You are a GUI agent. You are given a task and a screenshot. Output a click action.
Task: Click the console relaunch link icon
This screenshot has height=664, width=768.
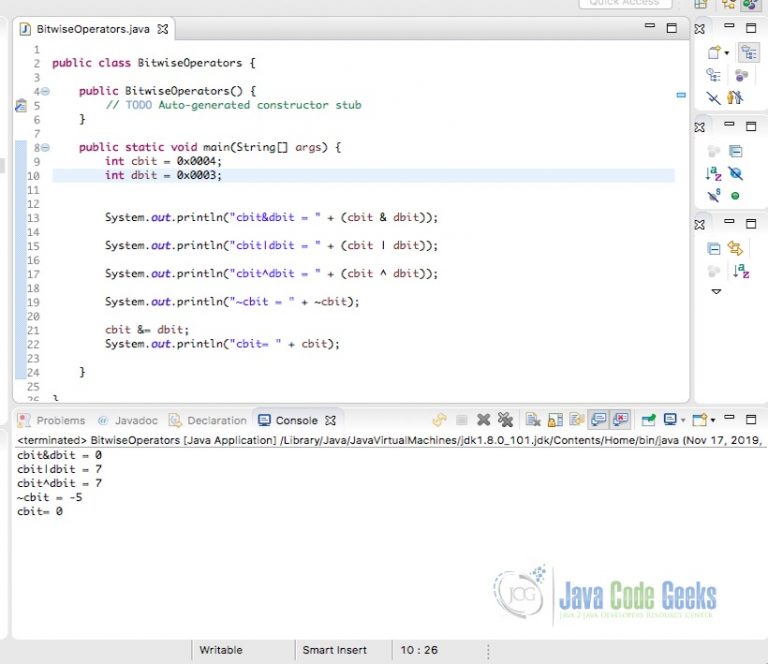click(439, 420)
